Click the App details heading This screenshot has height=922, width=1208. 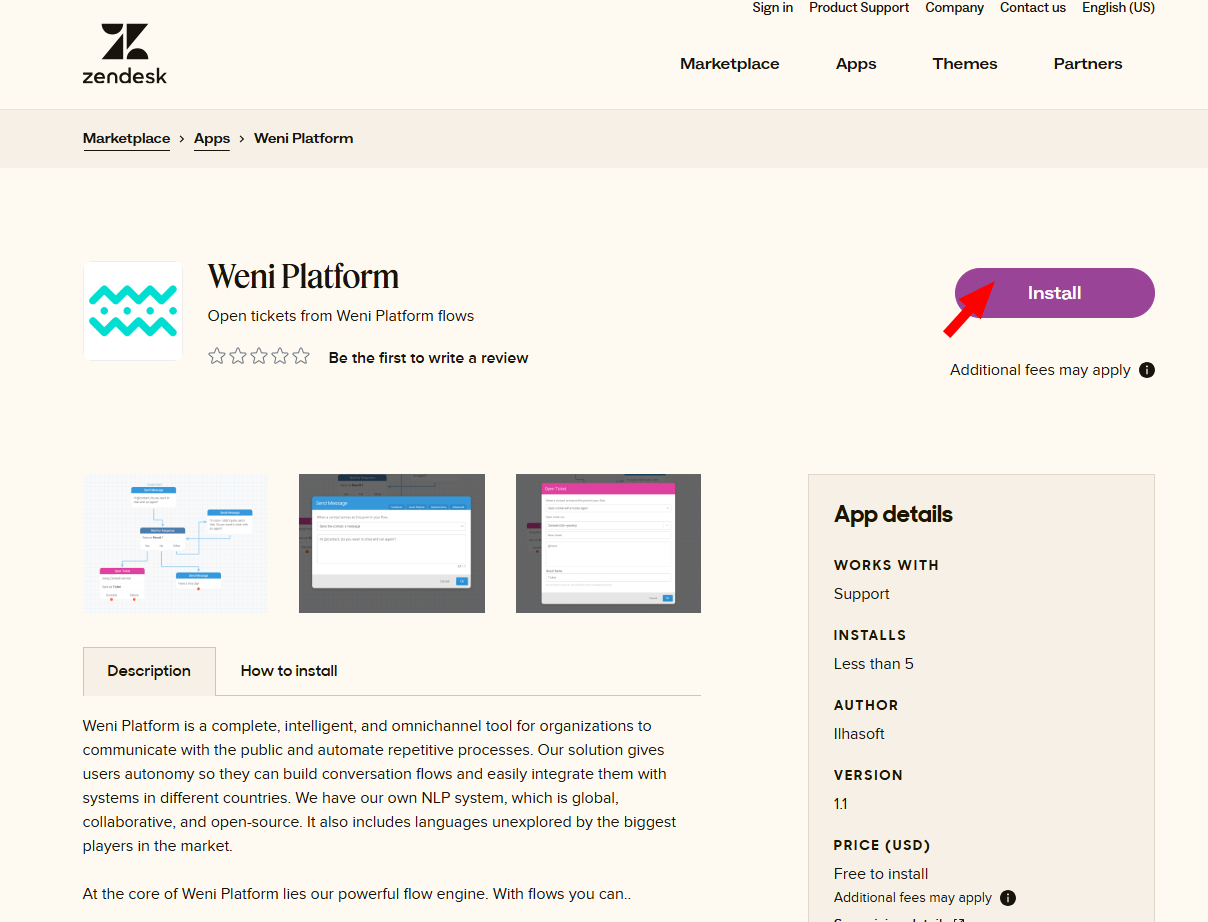coord(893,515)
